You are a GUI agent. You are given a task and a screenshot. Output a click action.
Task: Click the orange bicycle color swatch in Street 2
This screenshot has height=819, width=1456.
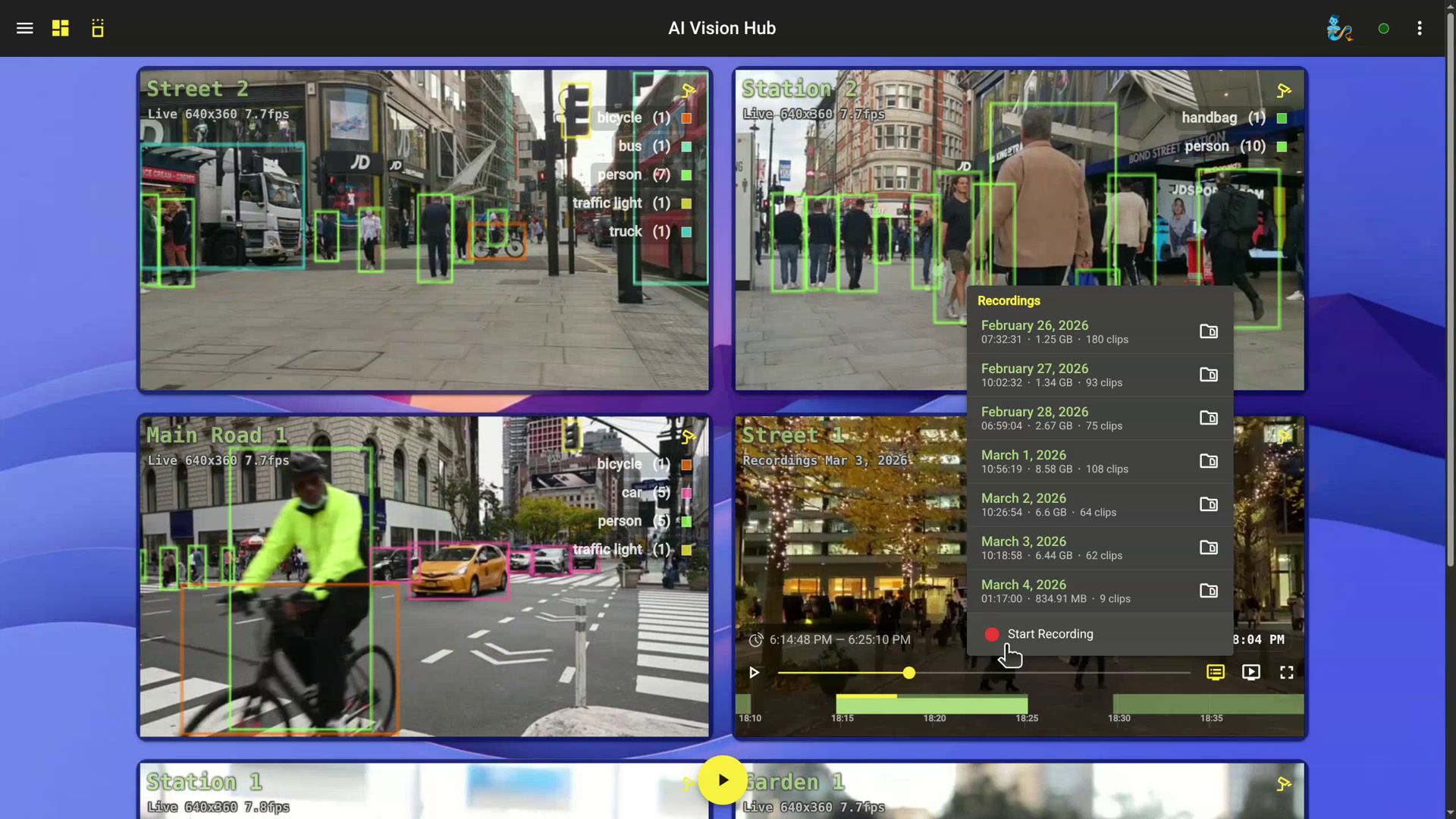click(x=686, y=118)
